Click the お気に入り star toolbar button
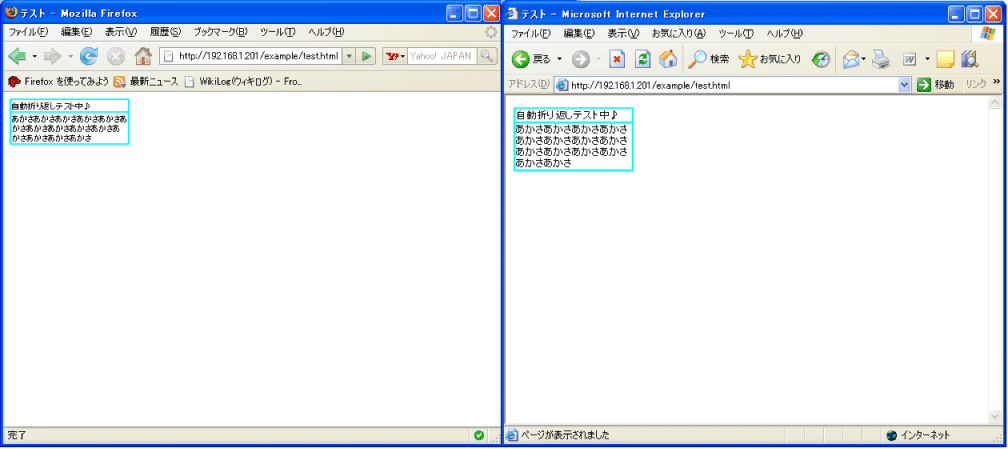The image size is (1008, 449). pyautogui.click(x=770, y=59)
